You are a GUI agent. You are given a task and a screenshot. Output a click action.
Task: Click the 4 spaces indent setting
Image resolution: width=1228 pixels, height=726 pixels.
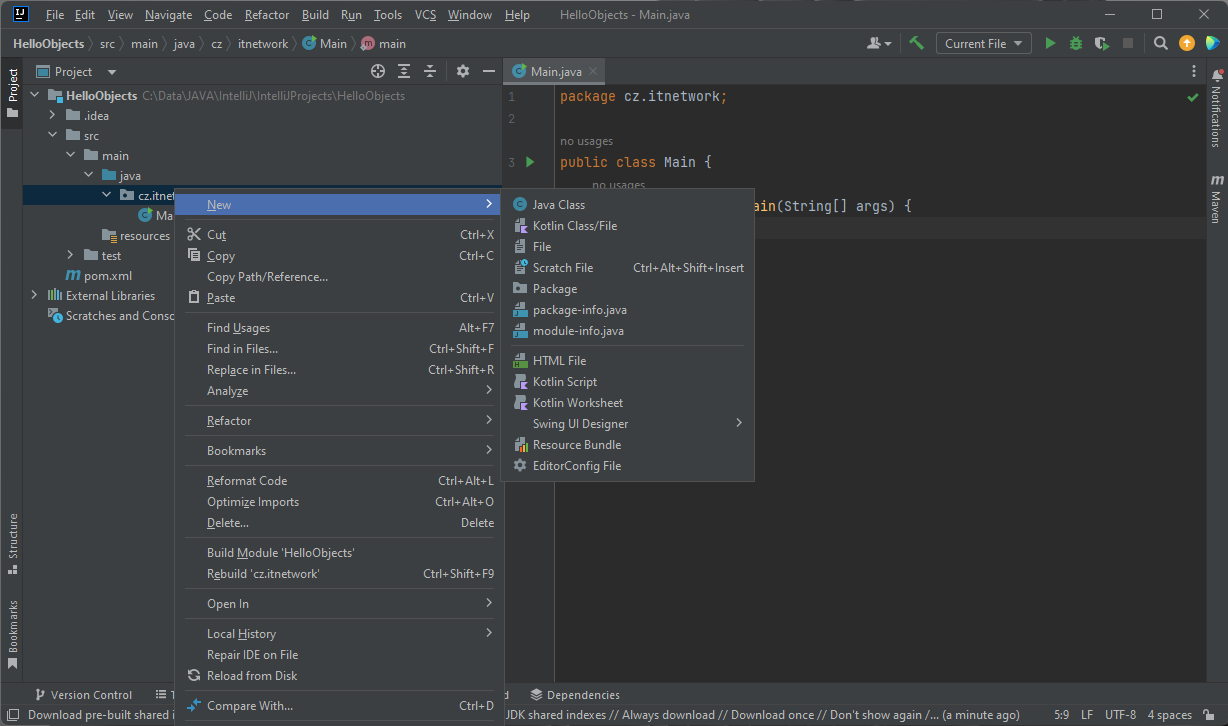(x=1170, y=715)
